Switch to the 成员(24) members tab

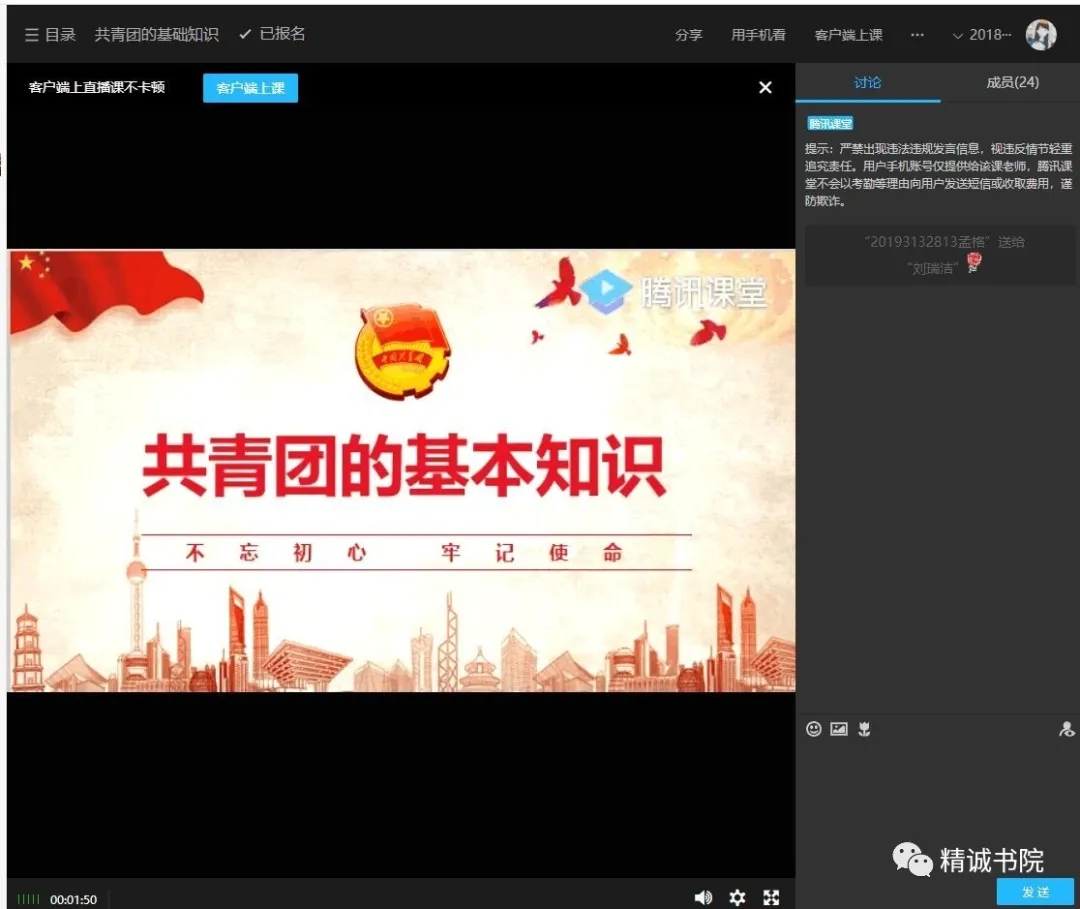pos(1012,83)
